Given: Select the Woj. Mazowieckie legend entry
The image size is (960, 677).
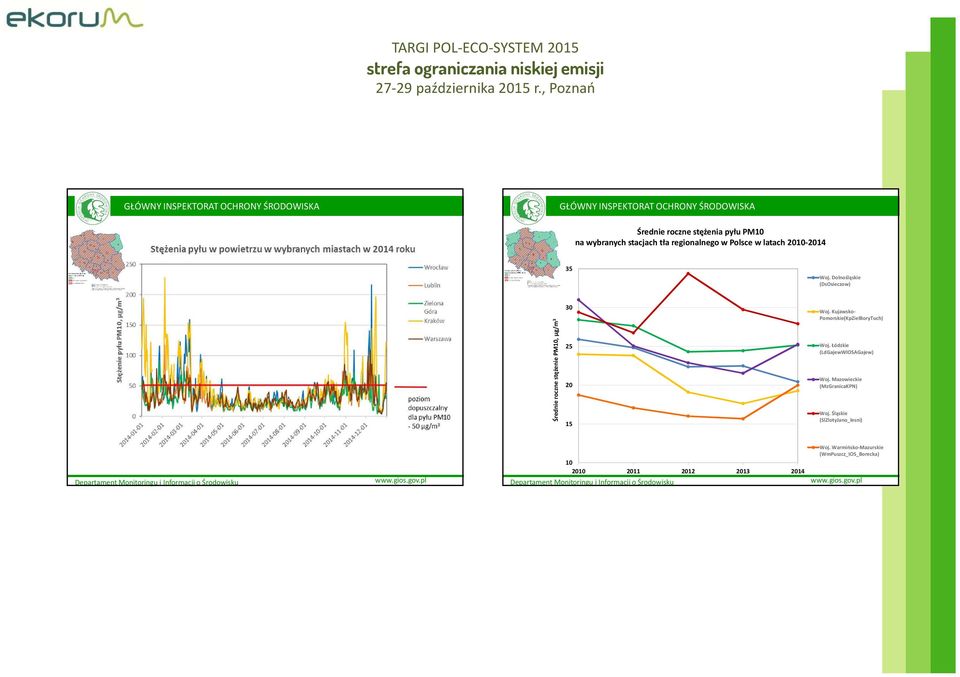Looking at the screenshot, I should (x=834, y=383).
